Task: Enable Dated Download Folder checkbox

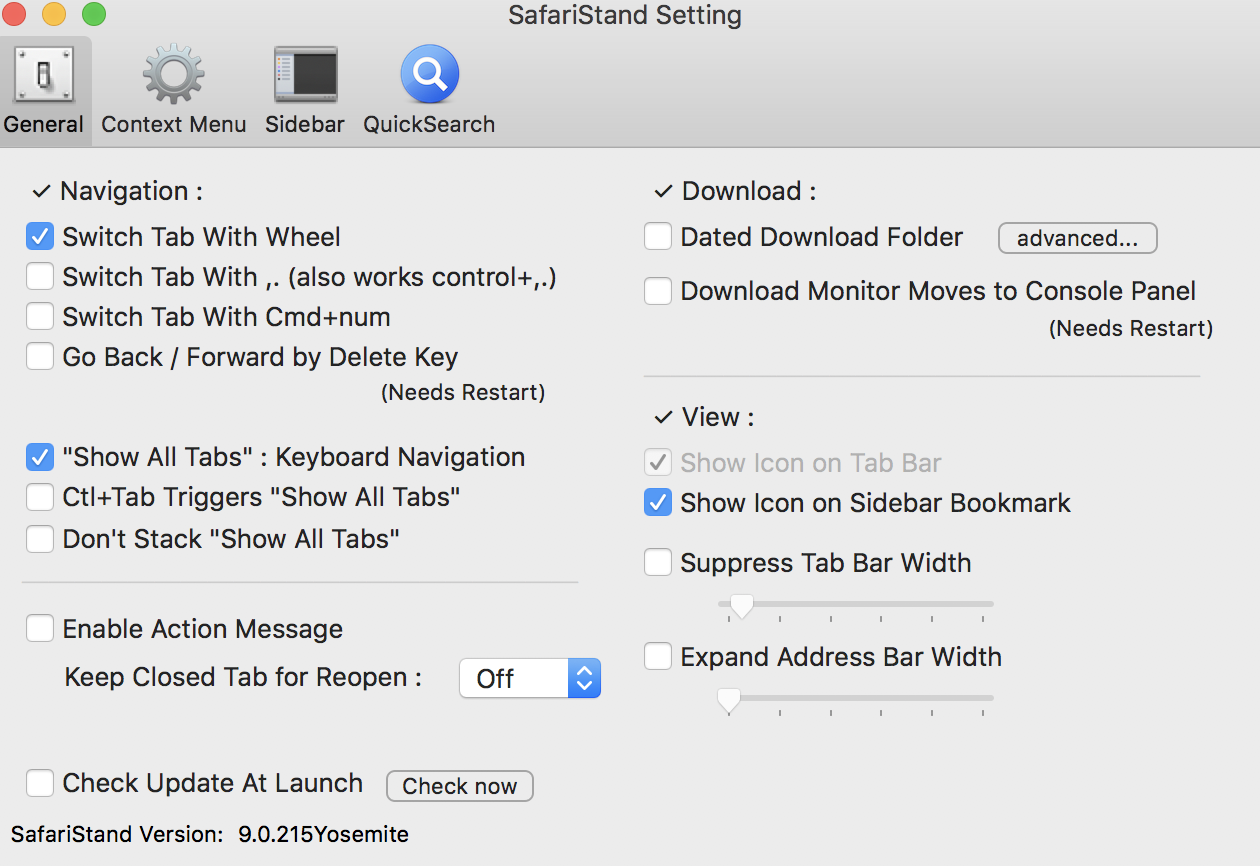Action: click(x=658, y=237)
